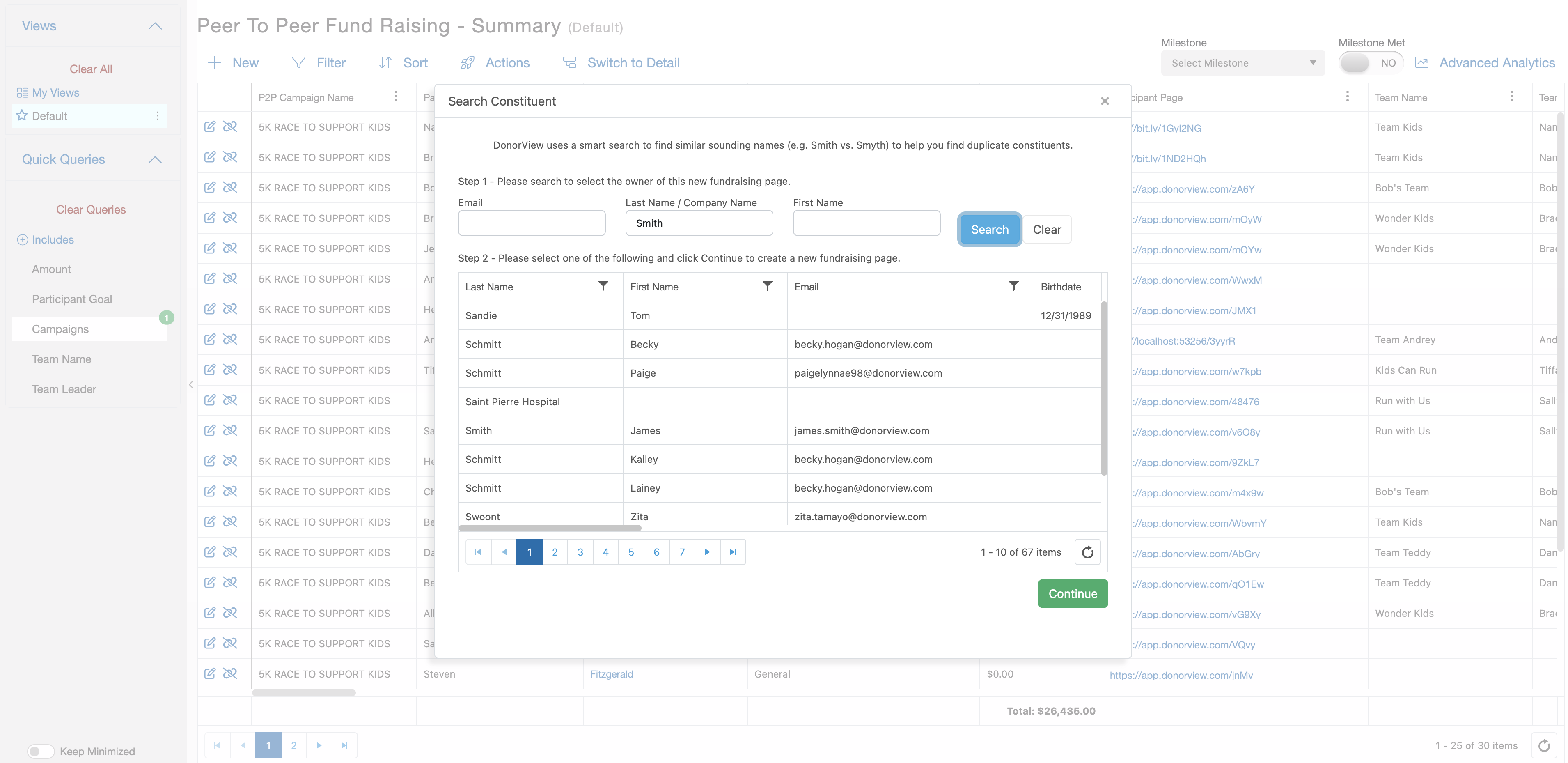Select Campaigns quick query
Image resolution: width=1568 pixels, height=763 pixels.
coord(60,329)
